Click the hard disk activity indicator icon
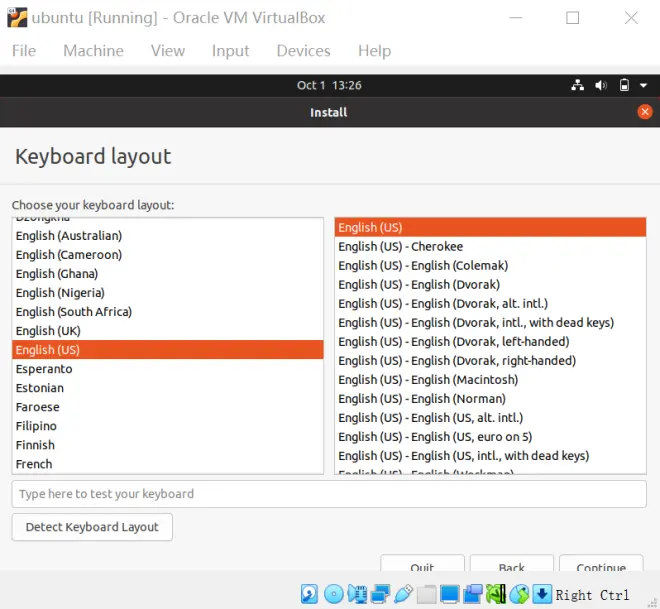Image resolution: width=660 pixels, height=609 pixels. 309,594
